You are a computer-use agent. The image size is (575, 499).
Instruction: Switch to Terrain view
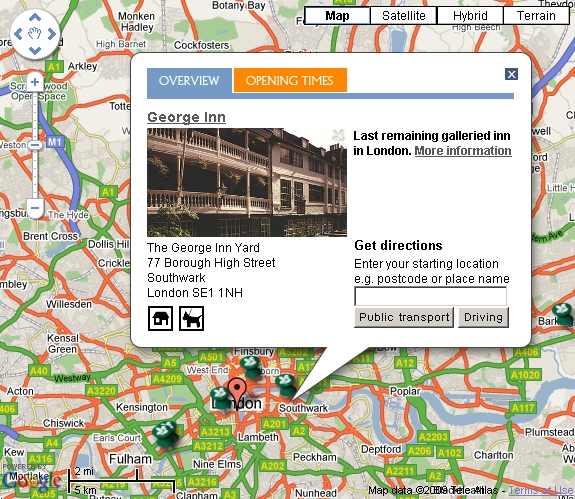point(536,16)
